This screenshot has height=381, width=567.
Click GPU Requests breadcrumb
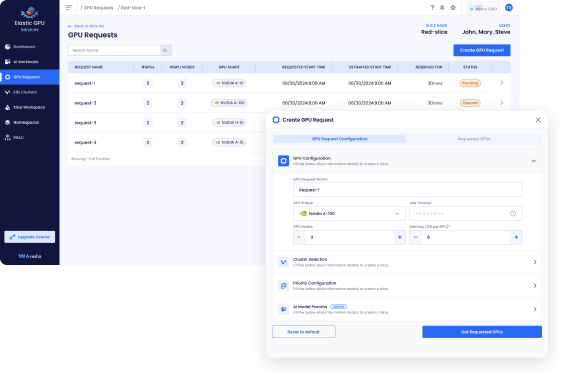click(x=98, y=8)
